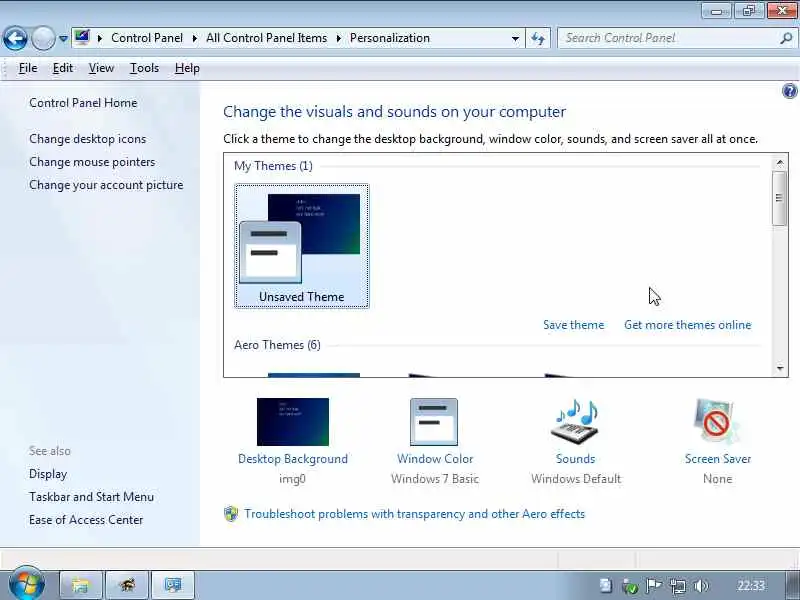Refresh the Personalization page
Viewport: 800px width, 600px height.
click(538, 38)
